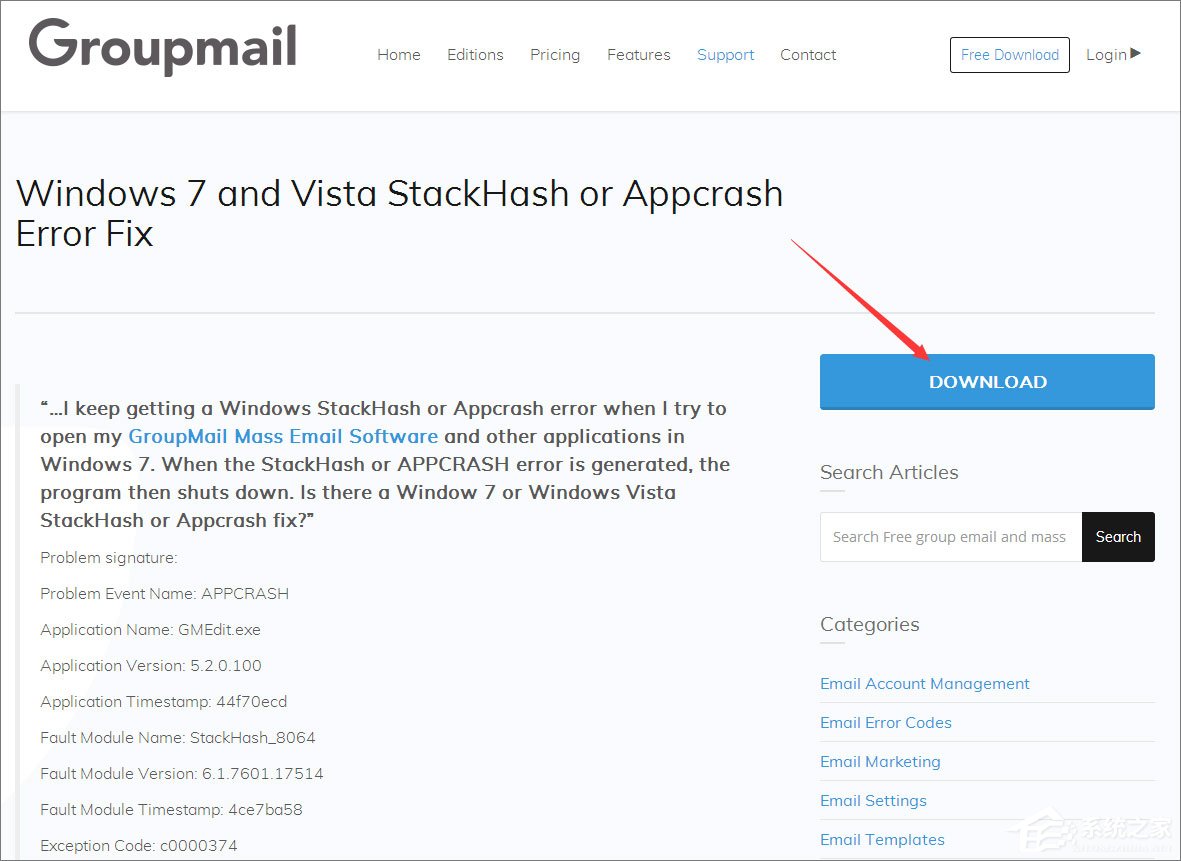Open the Email Account Management category

925,683
